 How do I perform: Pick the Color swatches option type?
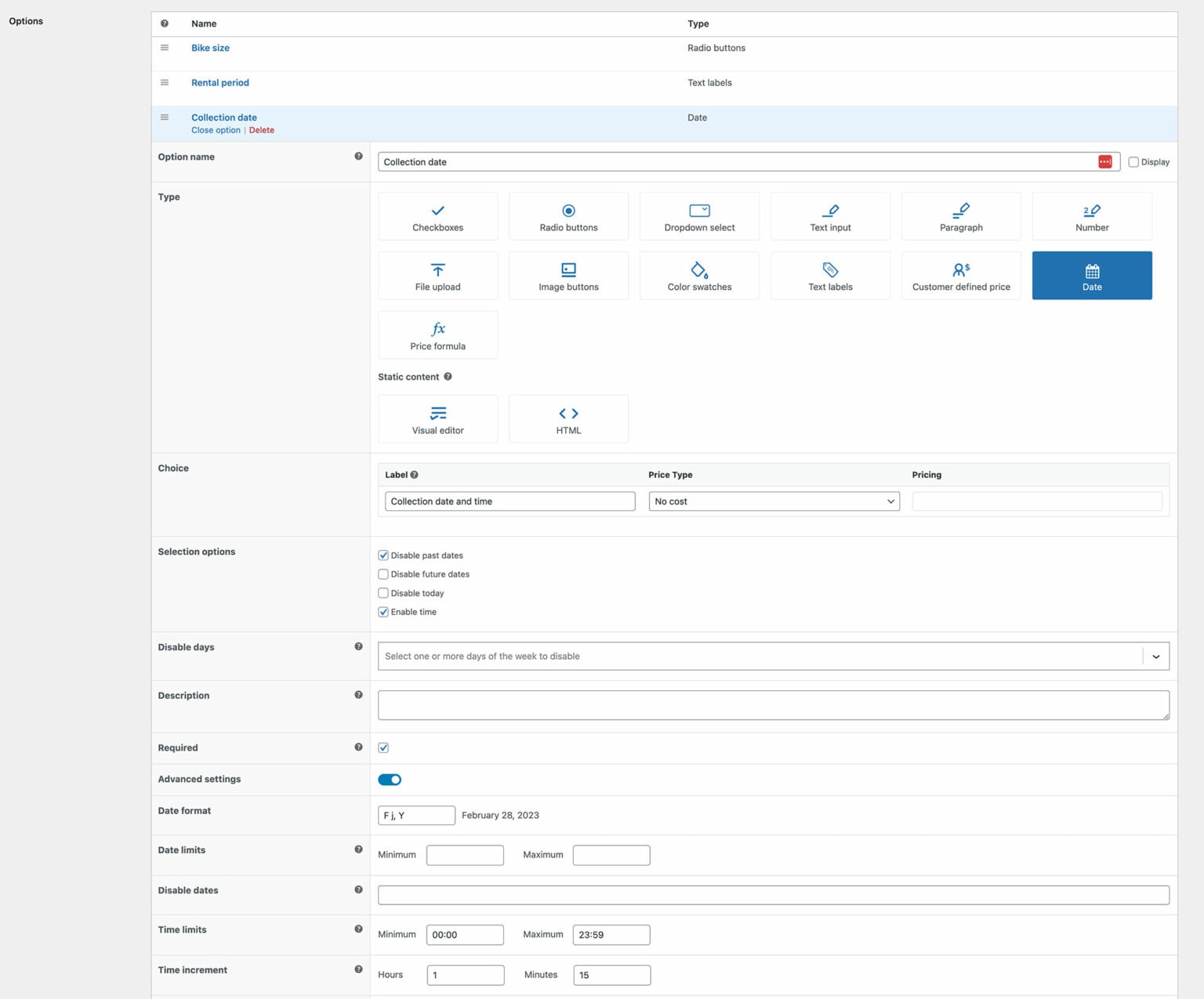[698, 276]
